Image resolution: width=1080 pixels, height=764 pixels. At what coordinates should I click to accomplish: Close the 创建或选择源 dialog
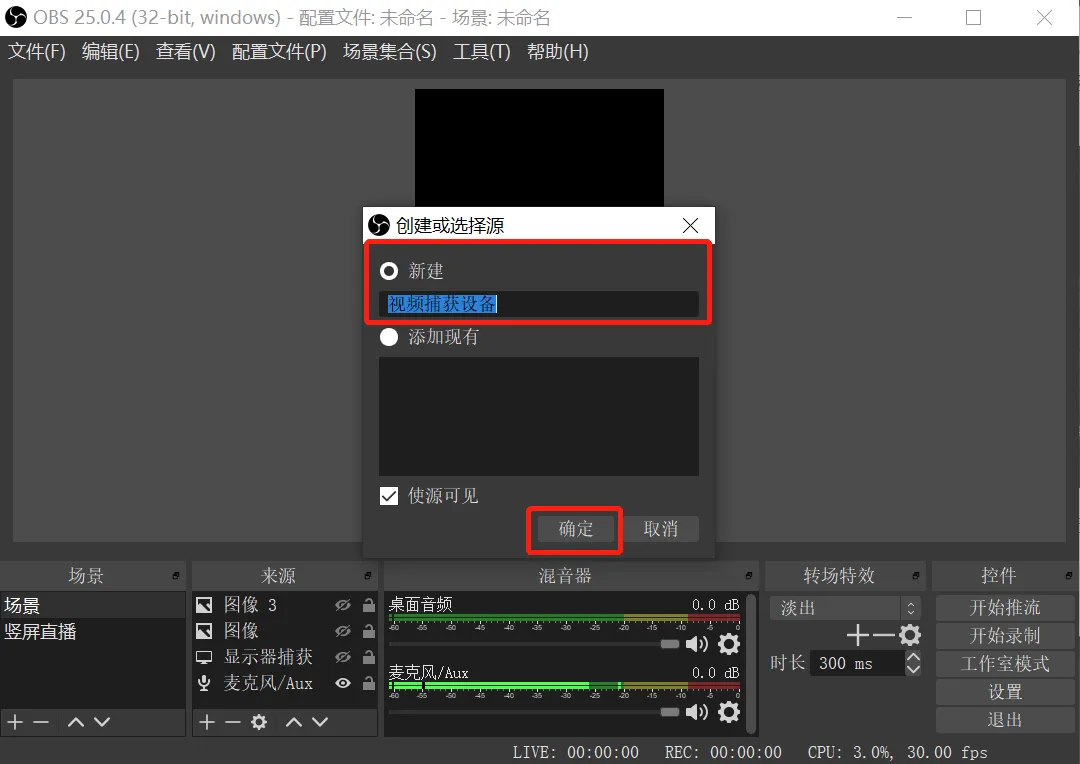point(690,225)
